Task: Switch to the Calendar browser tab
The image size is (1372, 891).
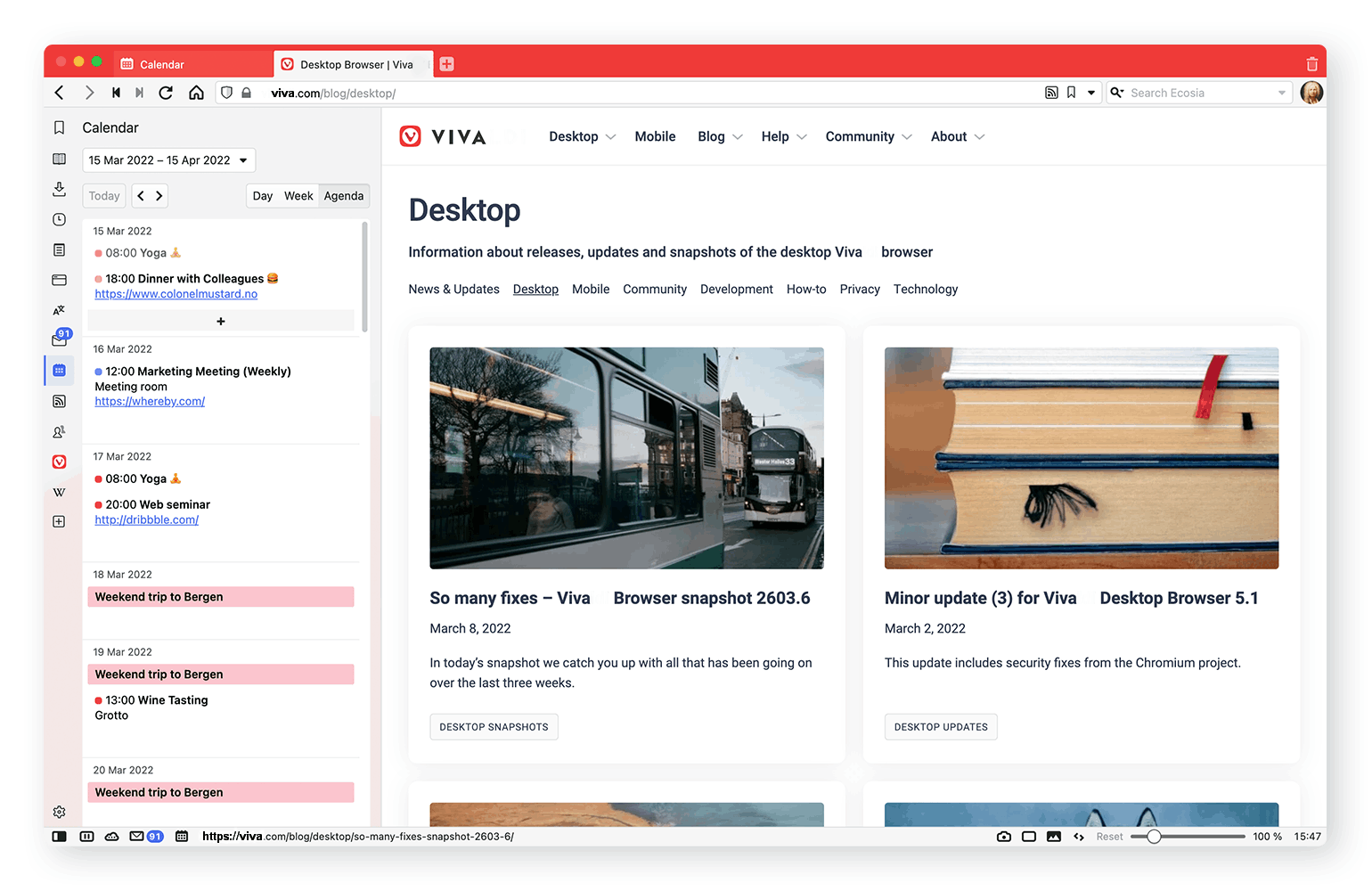Action: point(162,64)
